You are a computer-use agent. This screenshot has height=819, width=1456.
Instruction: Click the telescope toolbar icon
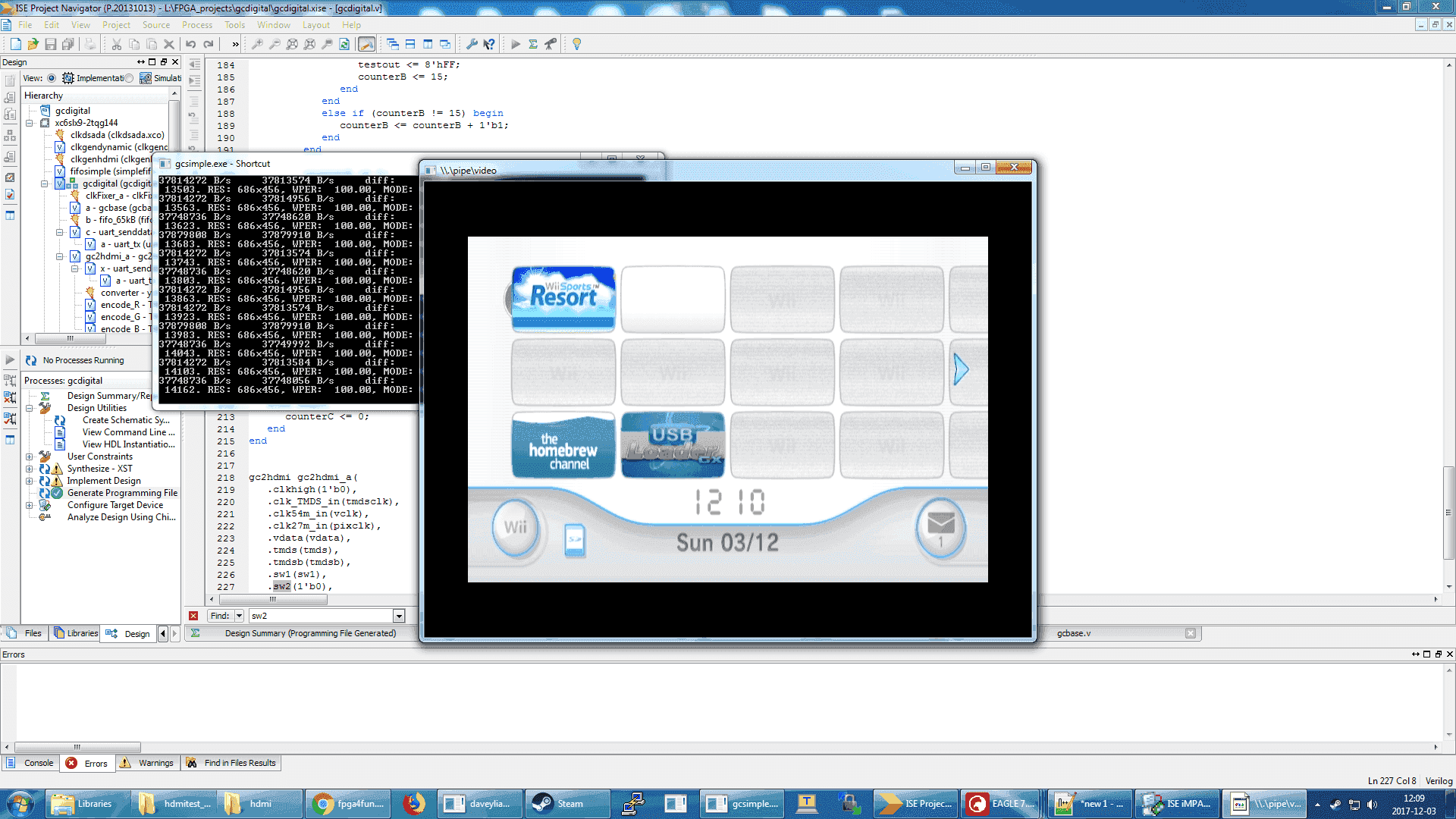551,44
